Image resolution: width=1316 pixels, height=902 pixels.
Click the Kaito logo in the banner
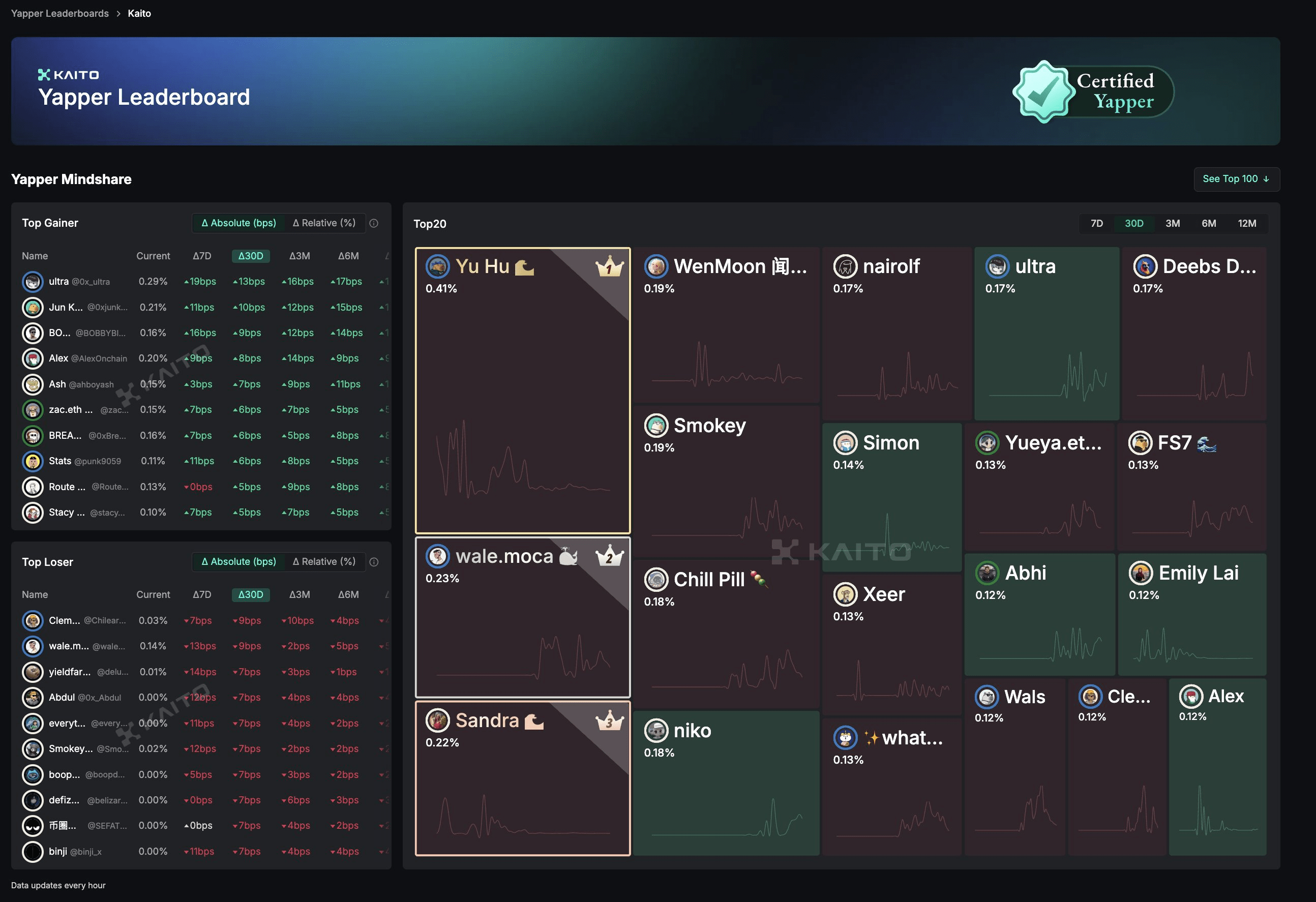tap(69, 75)
